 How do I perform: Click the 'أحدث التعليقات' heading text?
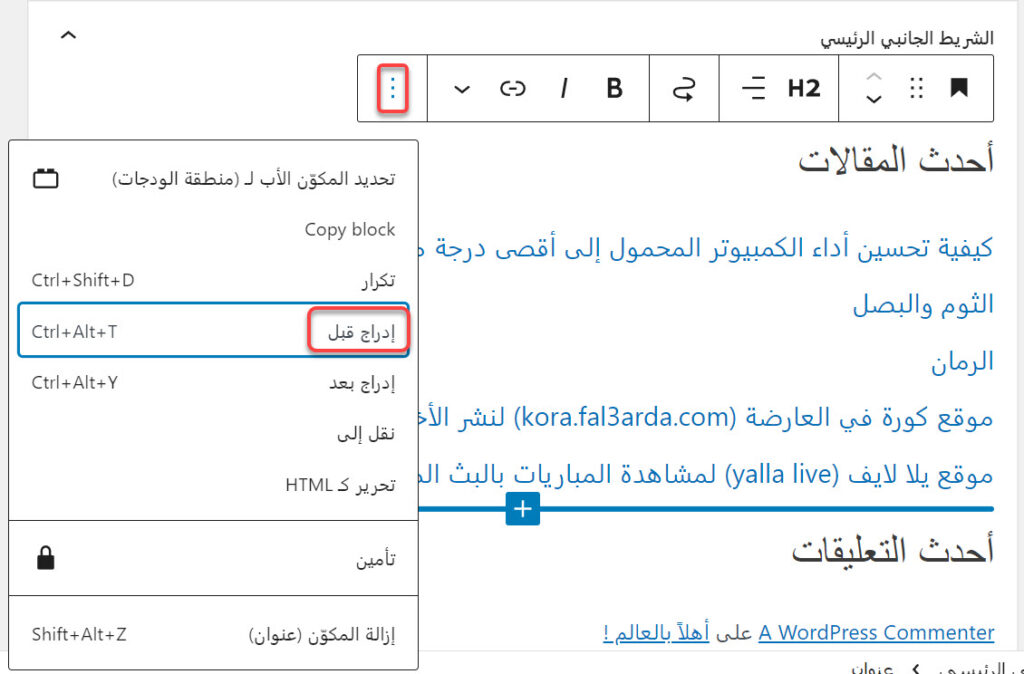(892, 550)
